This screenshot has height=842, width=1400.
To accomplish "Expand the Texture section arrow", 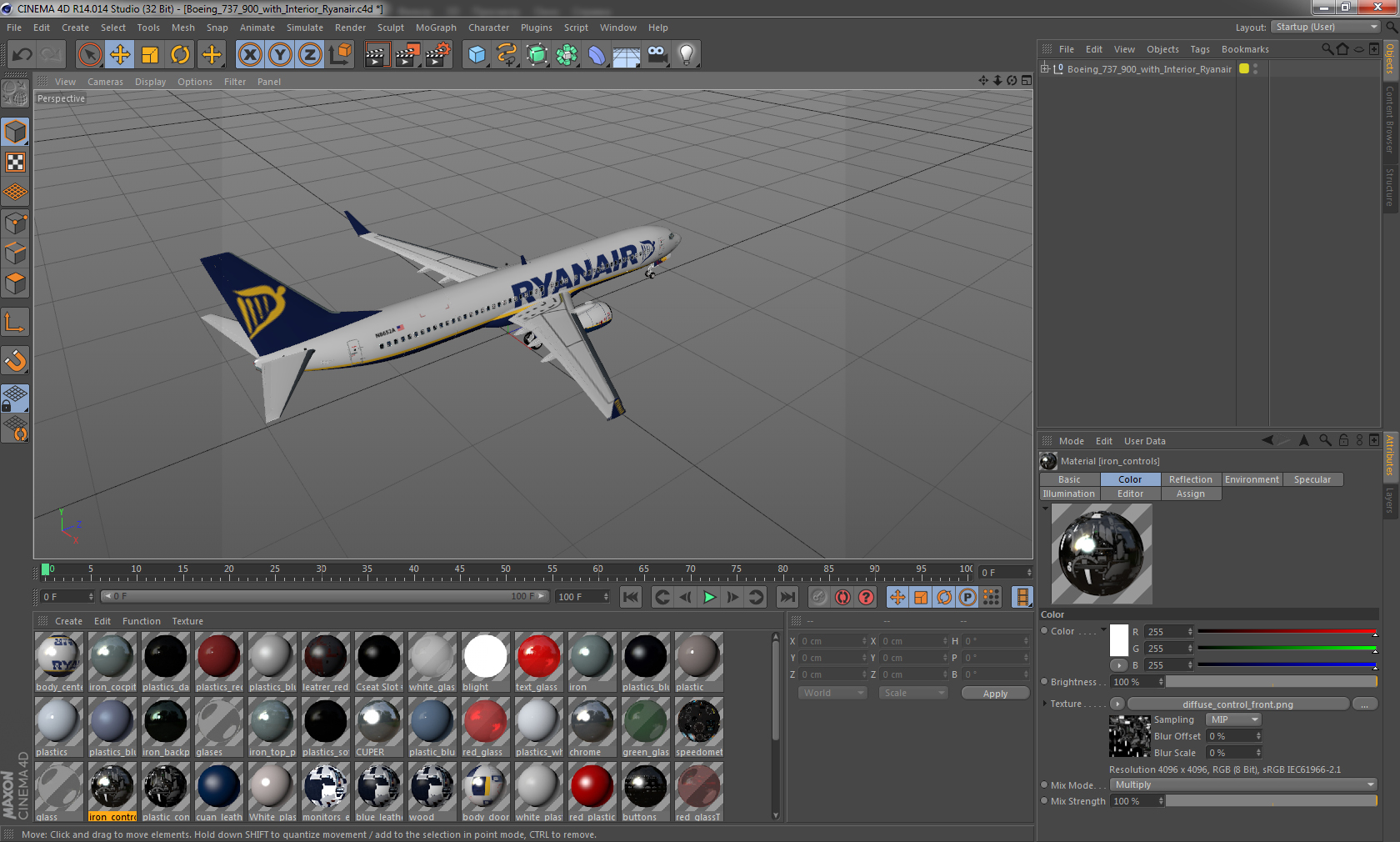I will coord(1044,704).
